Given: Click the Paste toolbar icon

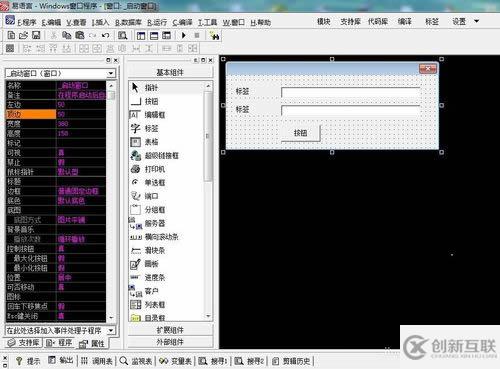Looking at the screenshot, I should [x=80, y=35].
